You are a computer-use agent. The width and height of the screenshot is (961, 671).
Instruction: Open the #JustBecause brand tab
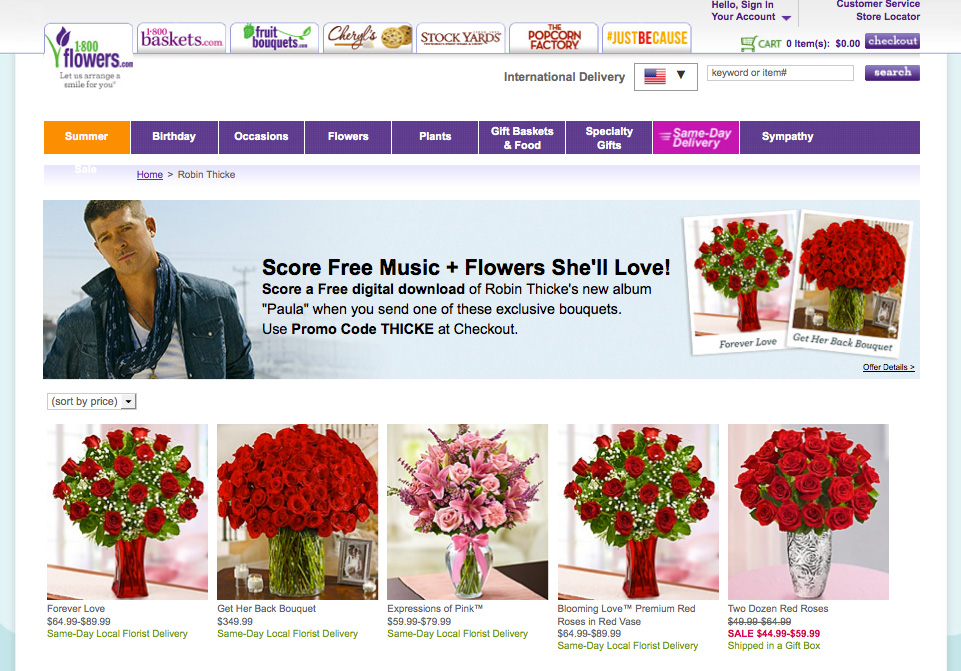tap(647, 38)
